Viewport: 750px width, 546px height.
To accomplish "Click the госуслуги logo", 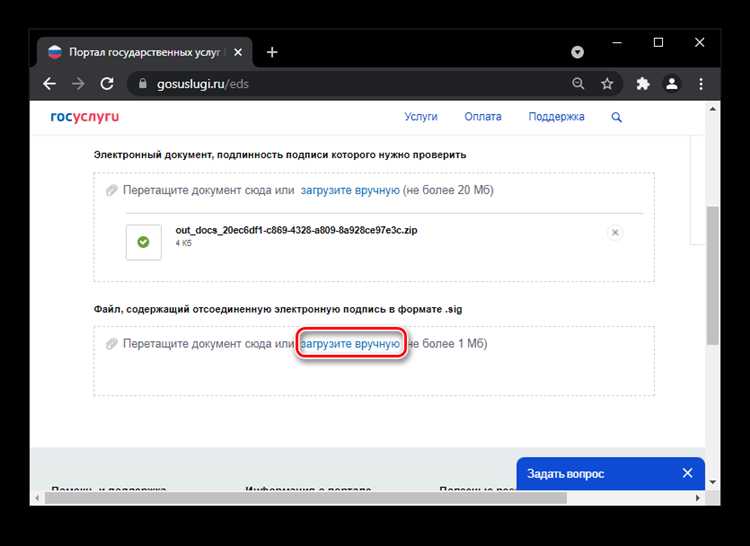I will pyautogui.click(x=85, y=117).
